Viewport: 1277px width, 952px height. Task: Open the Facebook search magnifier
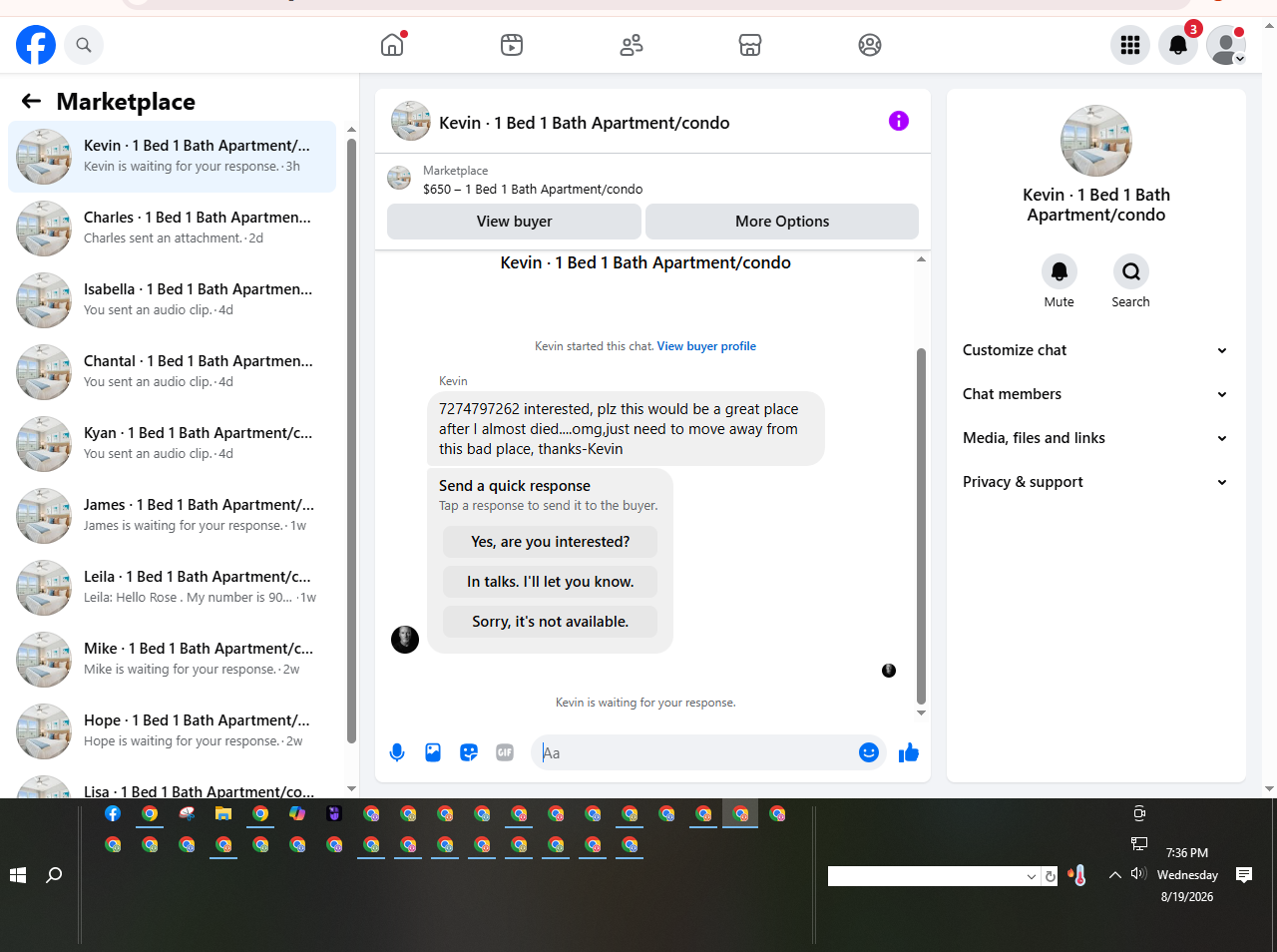[x=84, y=45]
